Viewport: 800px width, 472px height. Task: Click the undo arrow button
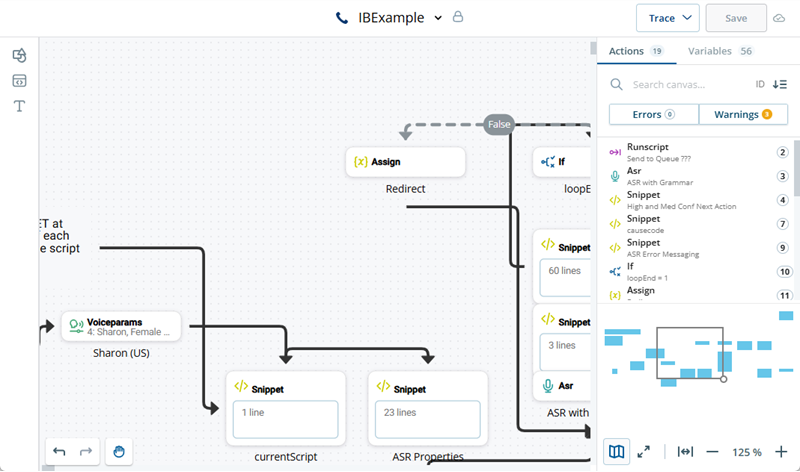[x=59, y=451]
